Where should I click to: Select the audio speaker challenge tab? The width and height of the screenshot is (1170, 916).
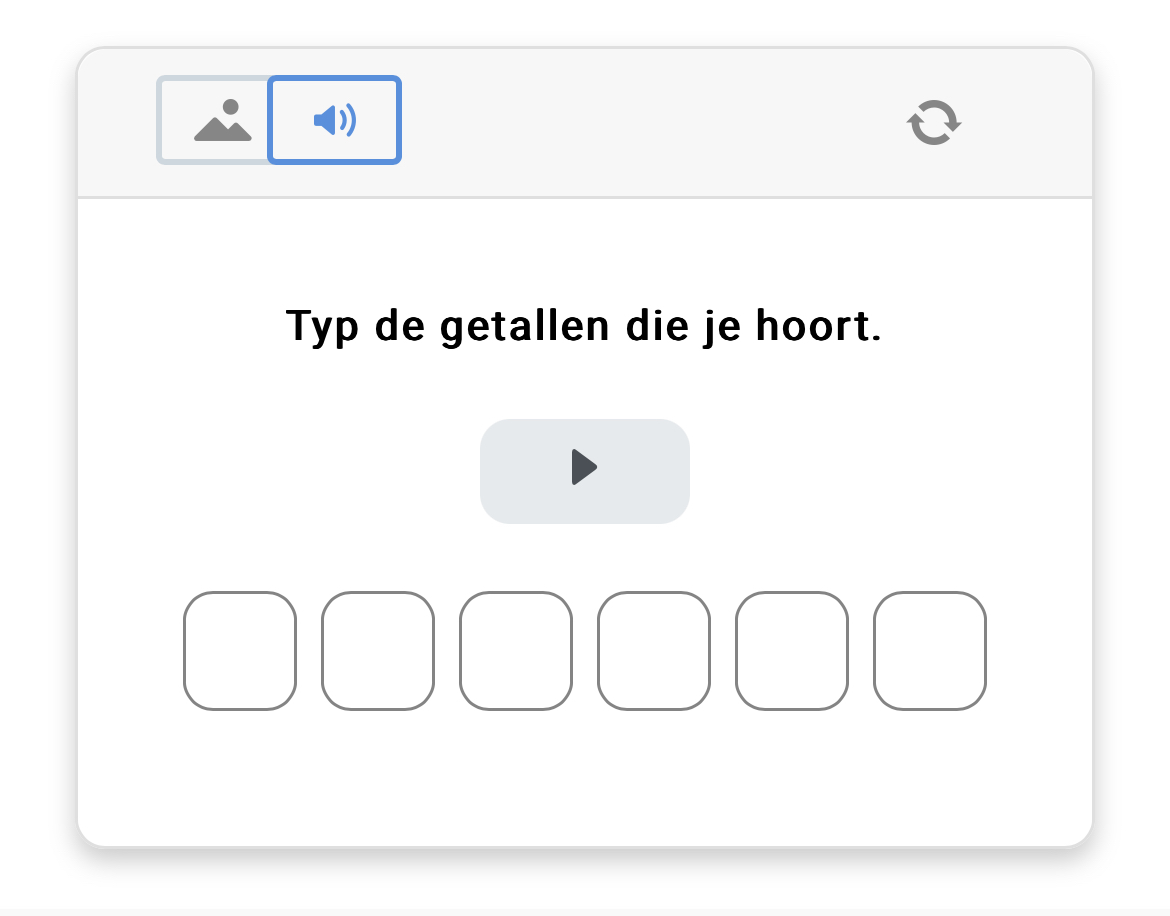pyautogui.click(x=335, y=121)
